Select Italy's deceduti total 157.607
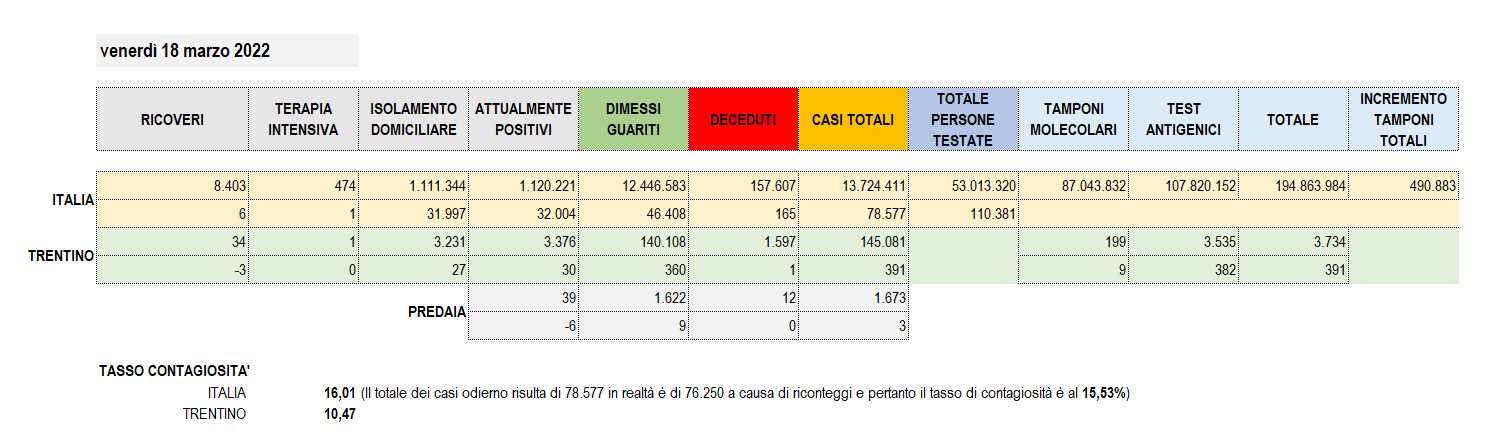 click(x=743, y=186)
